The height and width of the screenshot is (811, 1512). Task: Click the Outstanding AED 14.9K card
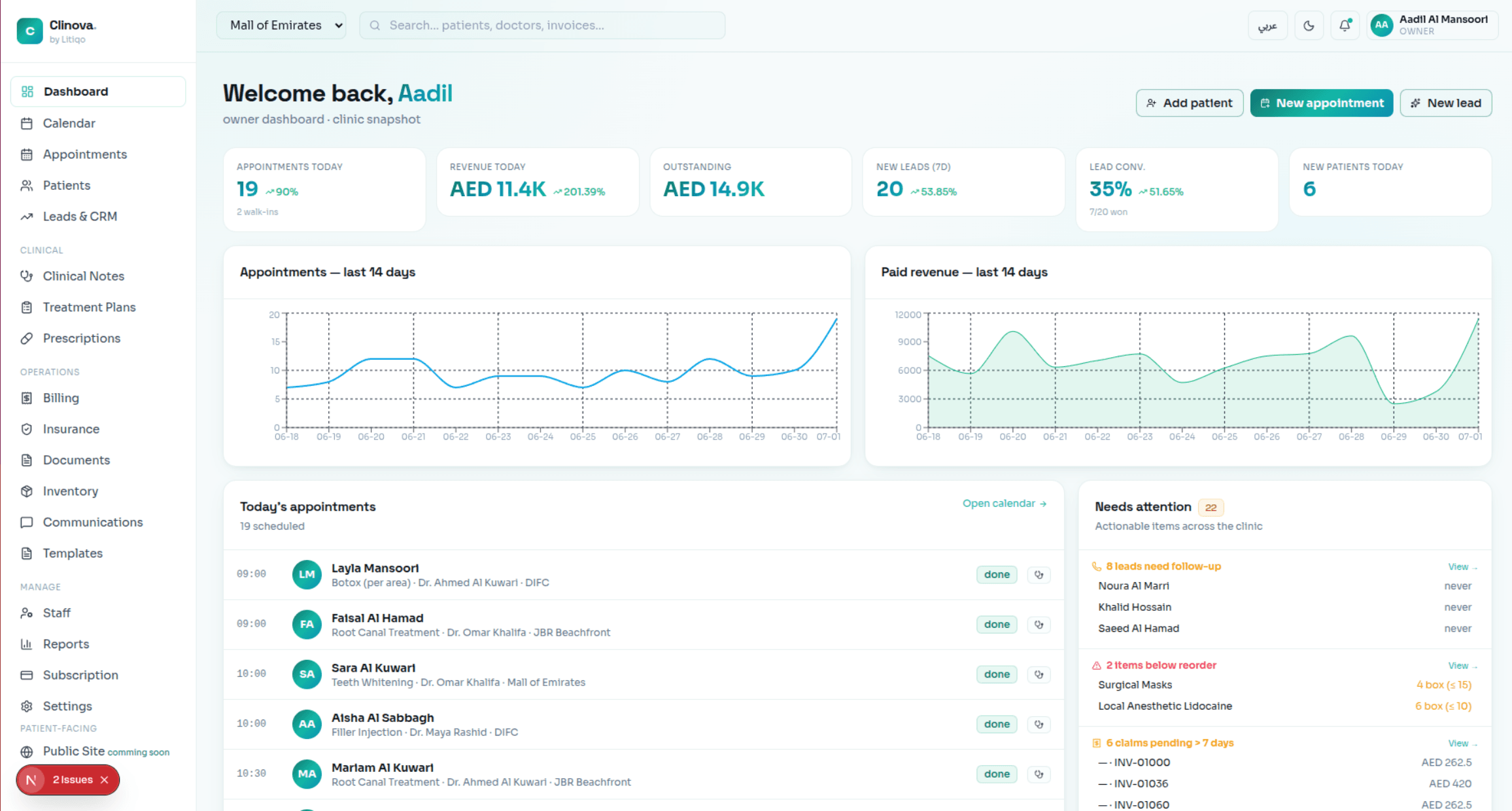point(751,182)
